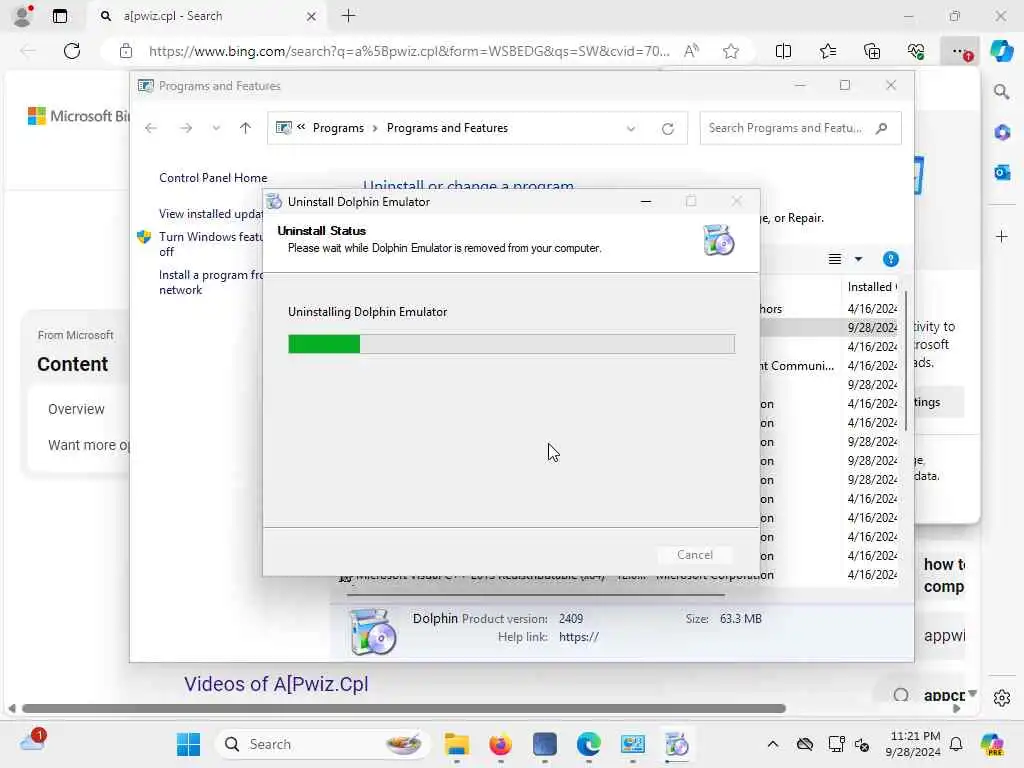Click View installed updates link
Image resolution: width=1024 pixels, height=768 pixels.
(211, 214)
